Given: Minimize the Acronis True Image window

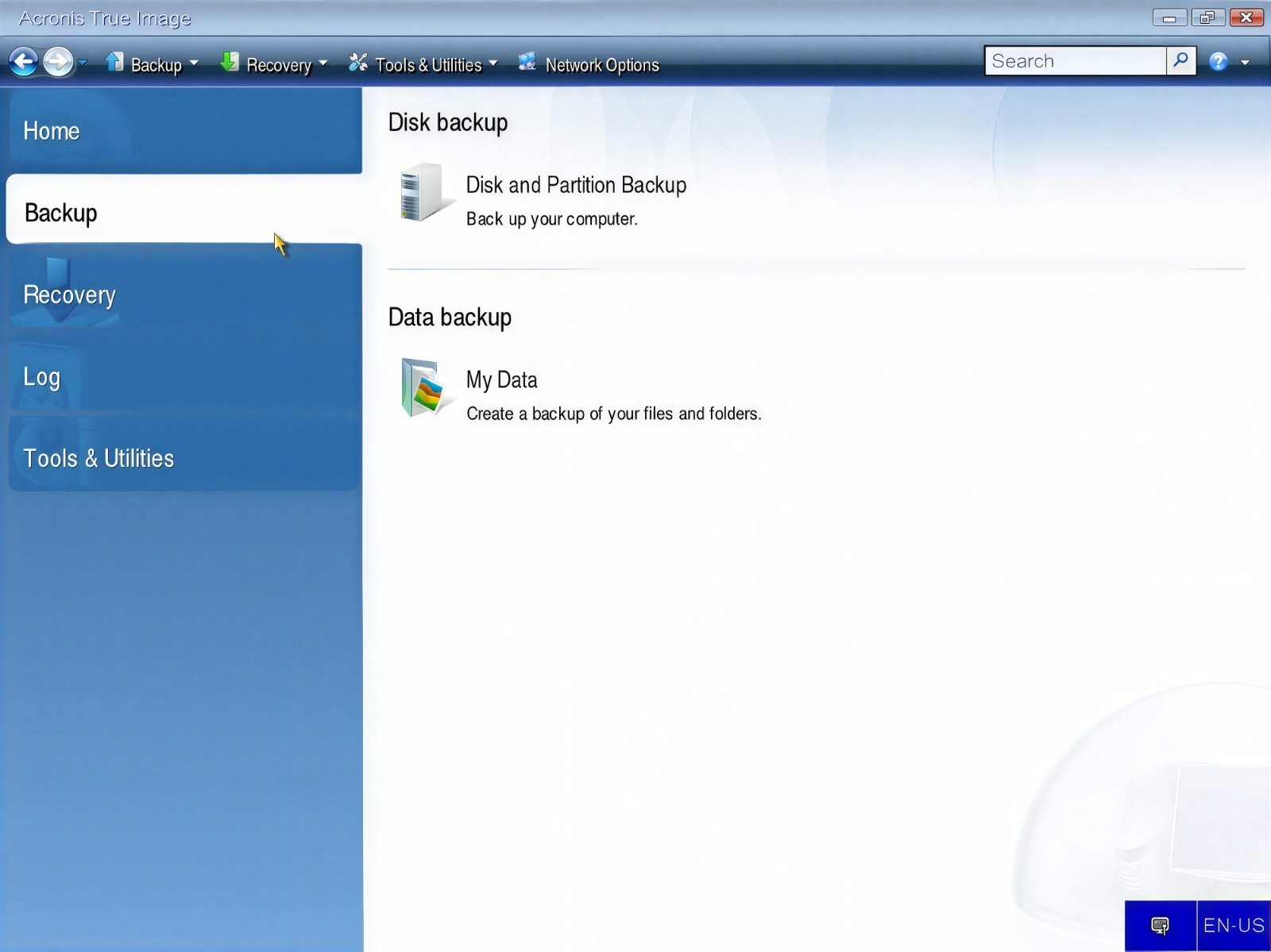Looking at the screenshot, I should pos(1169,17).
